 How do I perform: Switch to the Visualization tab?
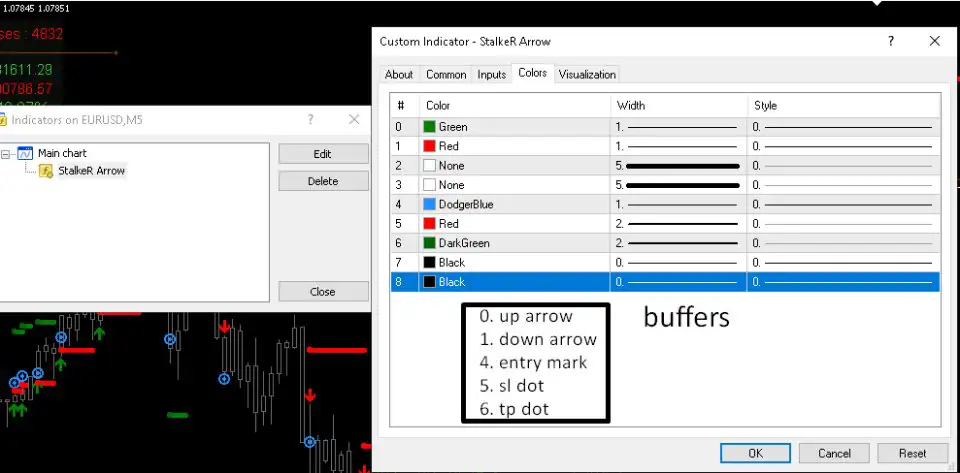(587, 74)
